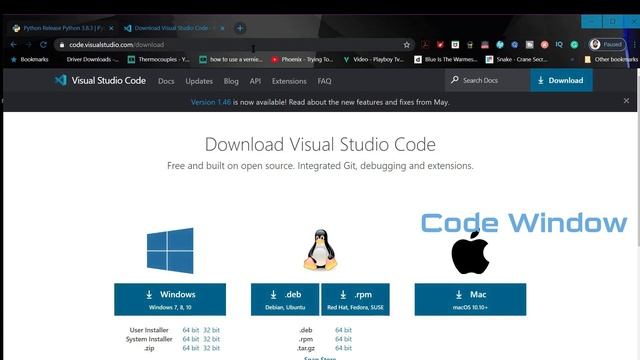Click the address bar URL field
Image resolution: width=640 pixels, height=360 pixels.
233,44
